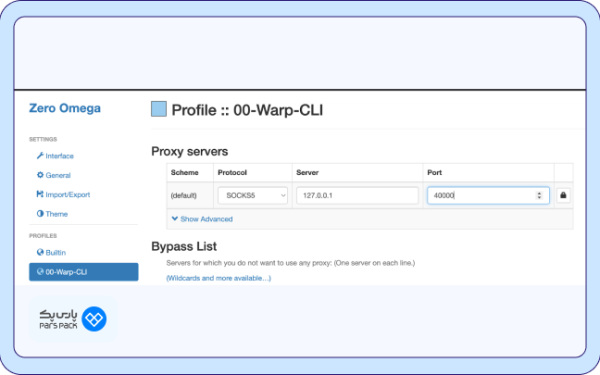Open the SOCKS5 protocol dropdown

[x=253, y=196]
